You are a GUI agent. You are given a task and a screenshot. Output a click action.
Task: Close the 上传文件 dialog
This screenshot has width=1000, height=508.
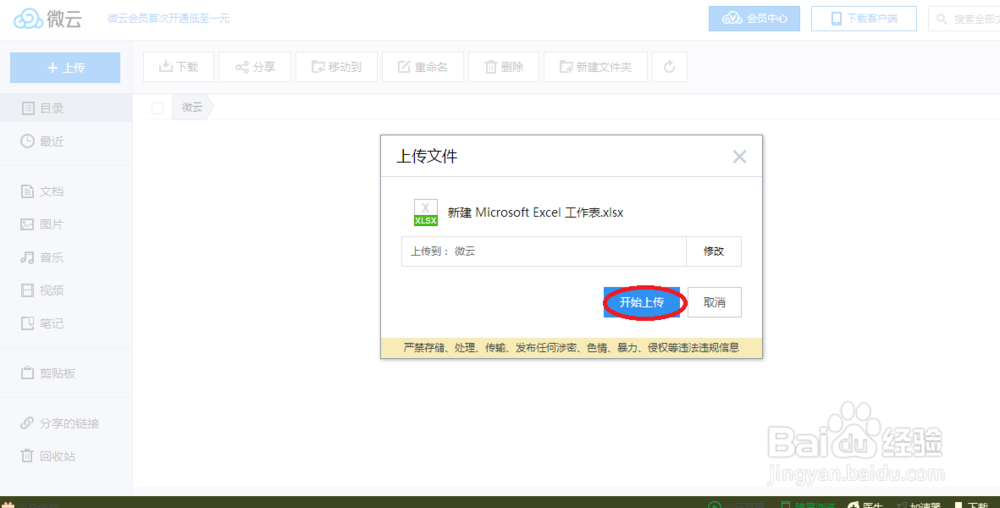point(739,157)
